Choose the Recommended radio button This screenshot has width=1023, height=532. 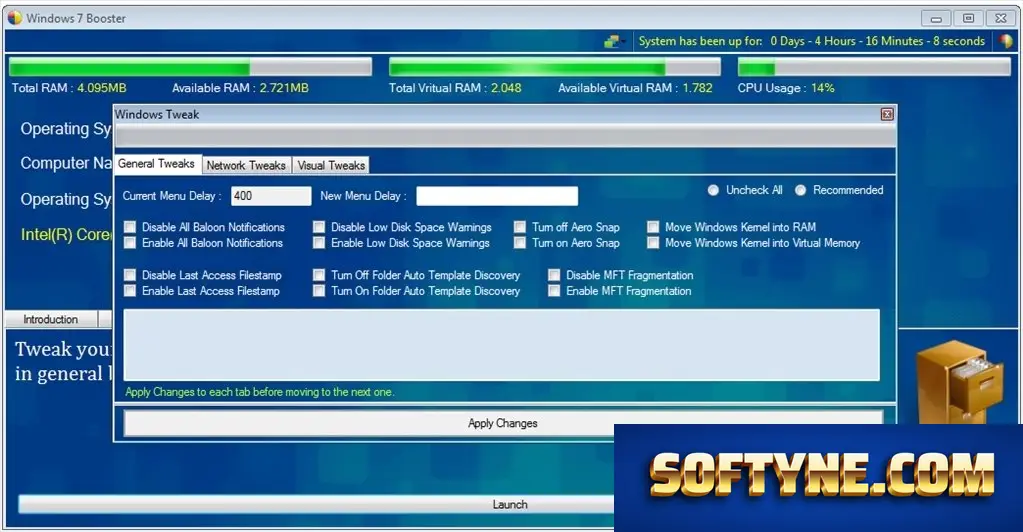click(801, 190)
